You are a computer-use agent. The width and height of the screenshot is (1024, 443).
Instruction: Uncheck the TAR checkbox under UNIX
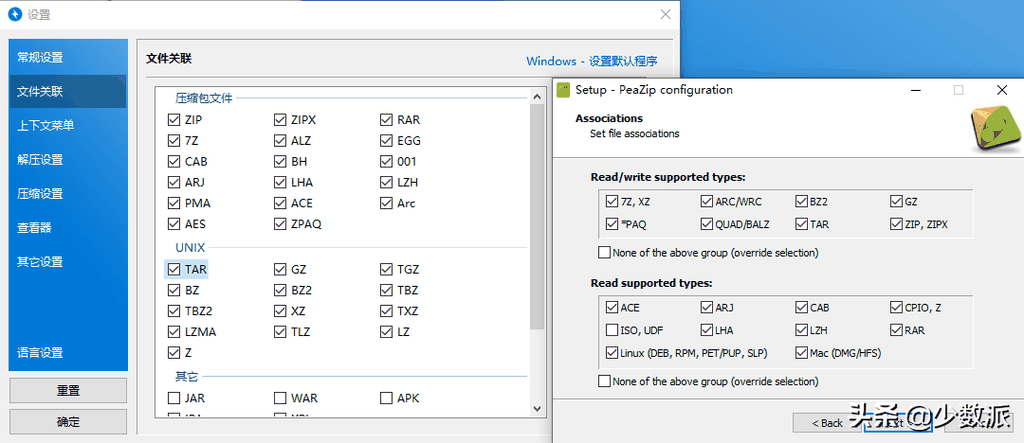coord(174,269)
